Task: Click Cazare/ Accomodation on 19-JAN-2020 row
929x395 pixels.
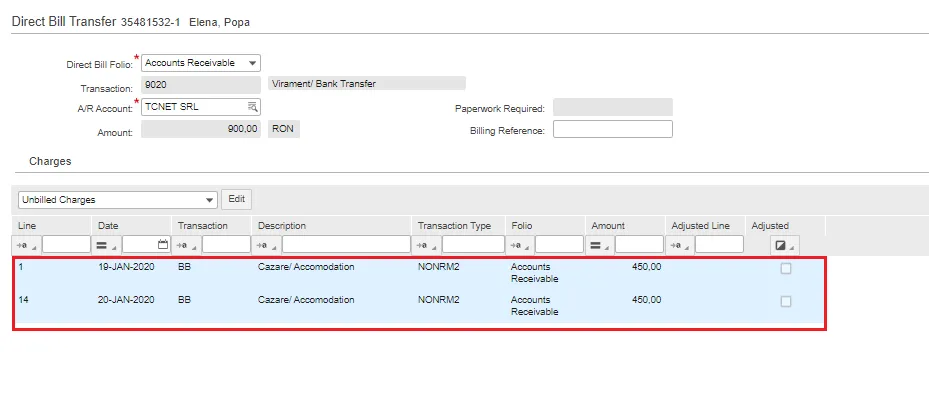Action: tap(306, 267)
